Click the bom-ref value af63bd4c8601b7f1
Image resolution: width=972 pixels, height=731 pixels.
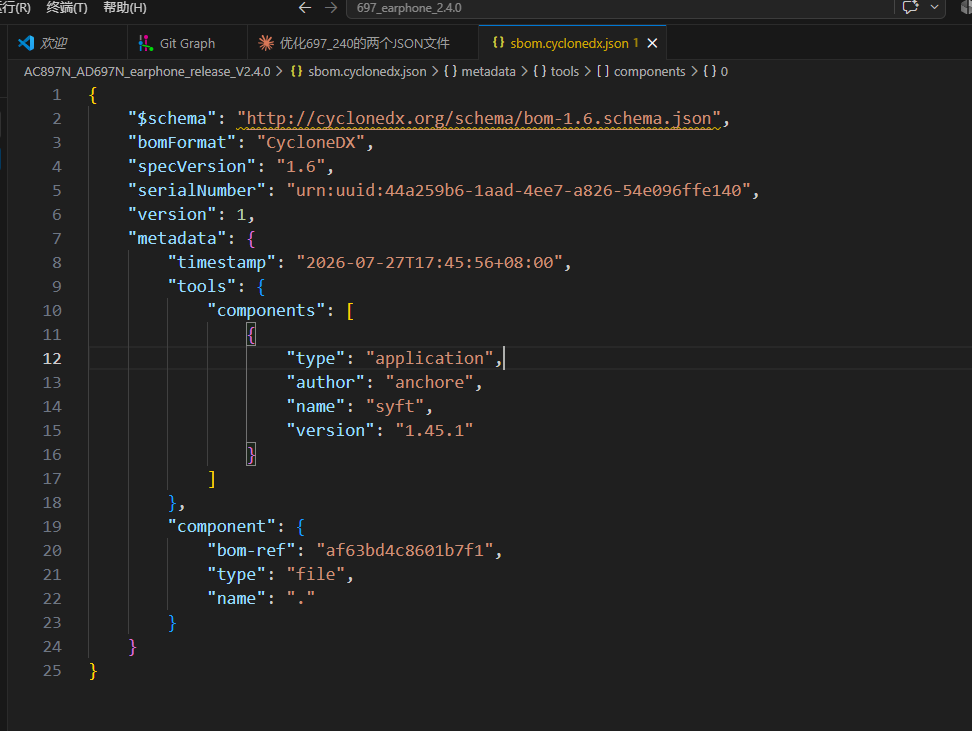point(404,551)
